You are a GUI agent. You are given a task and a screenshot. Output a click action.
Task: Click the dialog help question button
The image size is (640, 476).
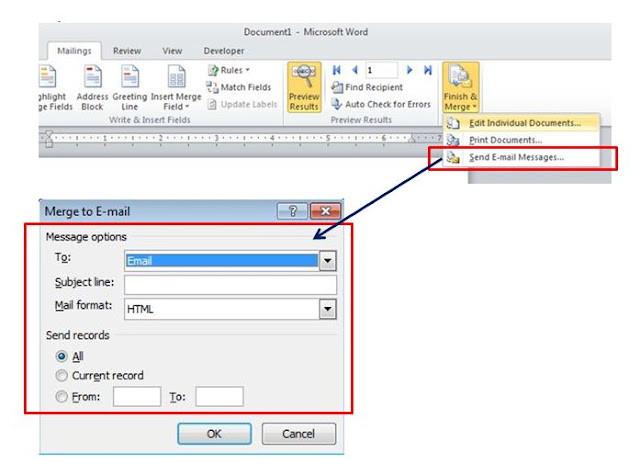point(292,211)
